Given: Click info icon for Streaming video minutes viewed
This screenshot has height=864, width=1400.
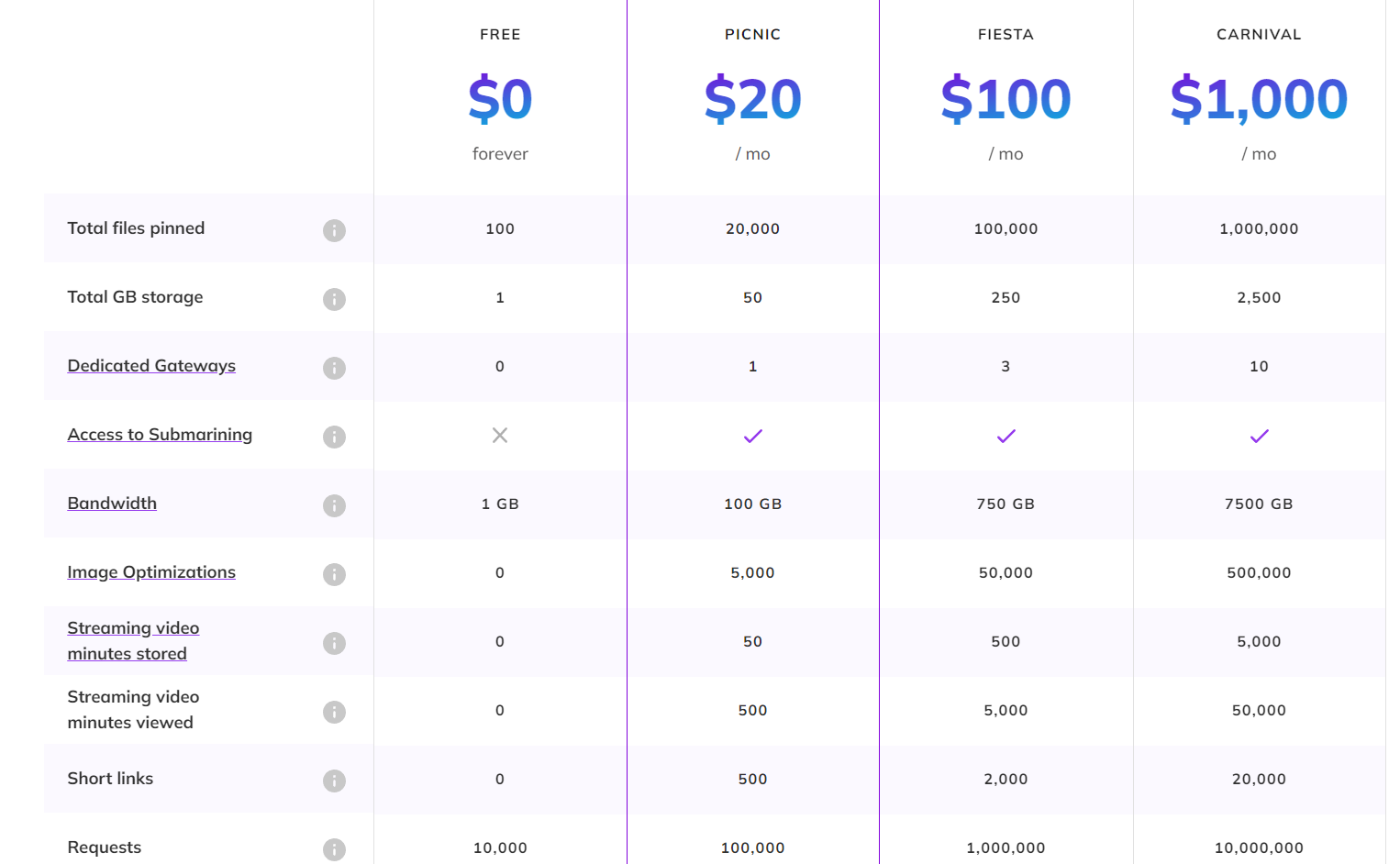Looking at the screenshot, I should click(334, 712).
